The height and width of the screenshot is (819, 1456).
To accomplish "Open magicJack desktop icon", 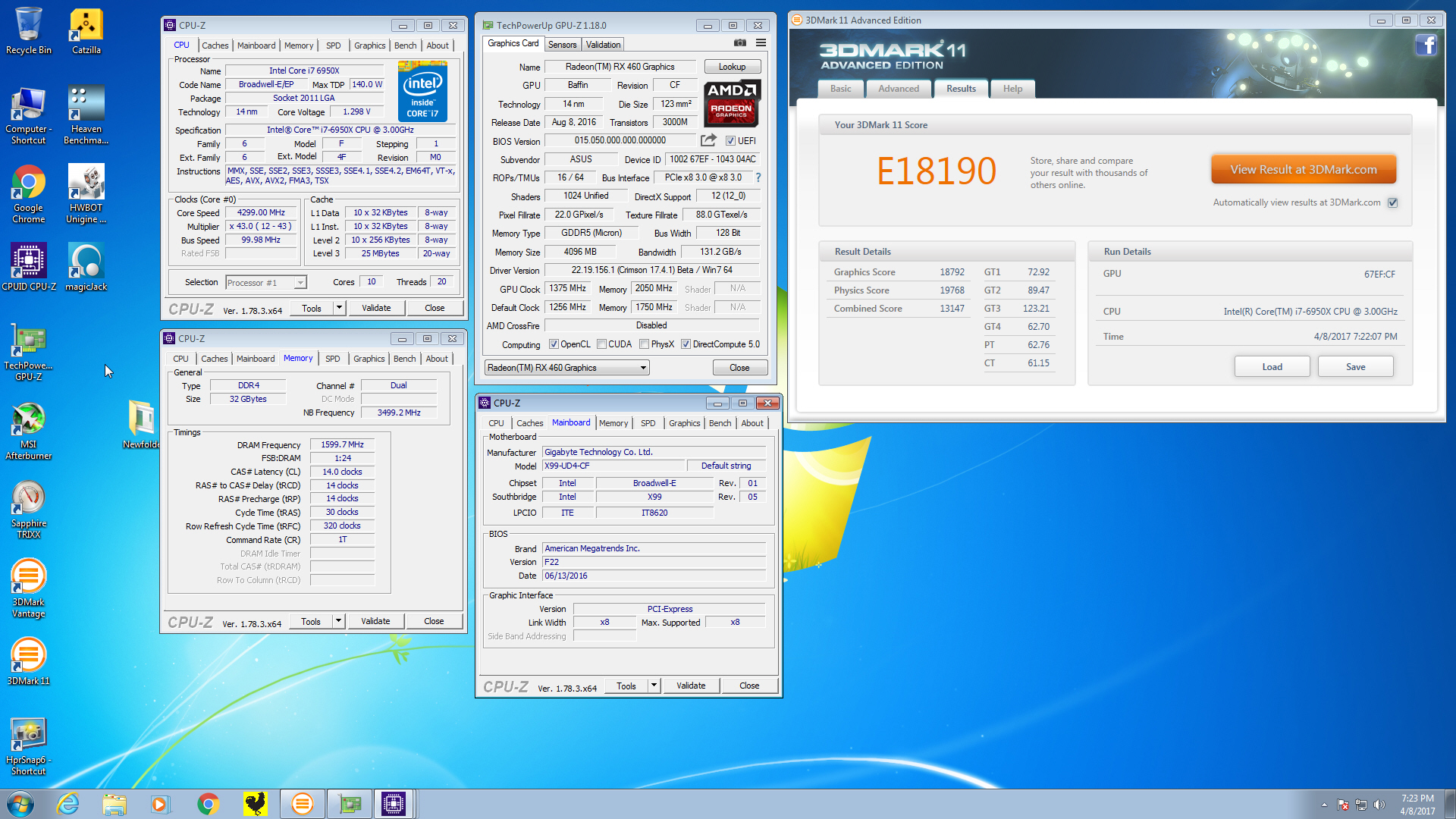I will [x=86, y=267].
